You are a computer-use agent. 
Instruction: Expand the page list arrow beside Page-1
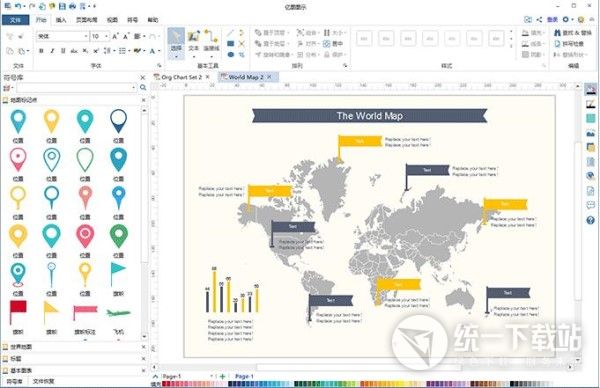(212, 377)
